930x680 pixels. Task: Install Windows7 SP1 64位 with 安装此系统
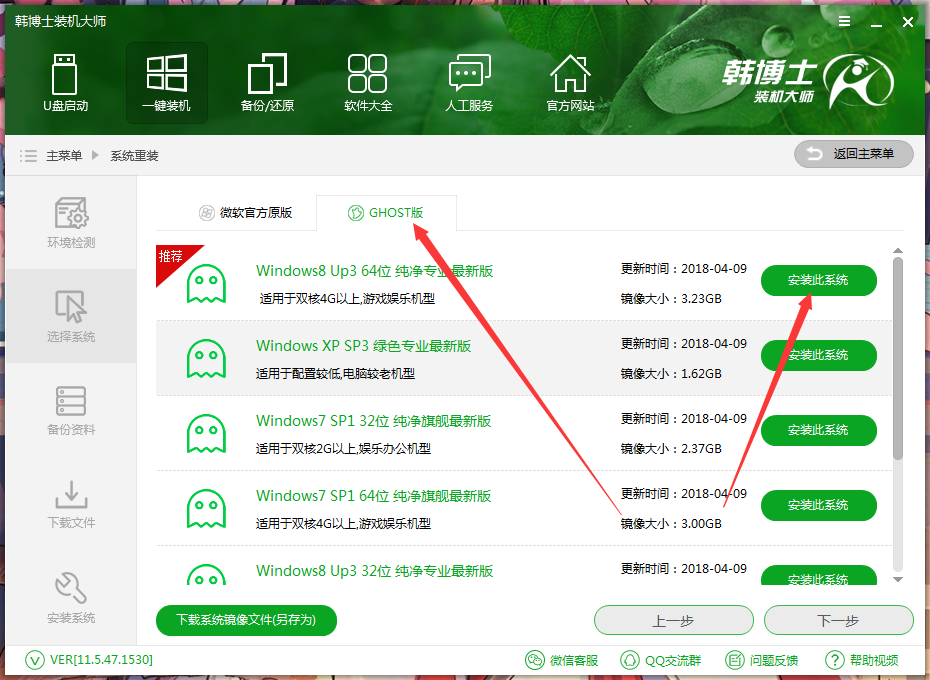point(818,505)
